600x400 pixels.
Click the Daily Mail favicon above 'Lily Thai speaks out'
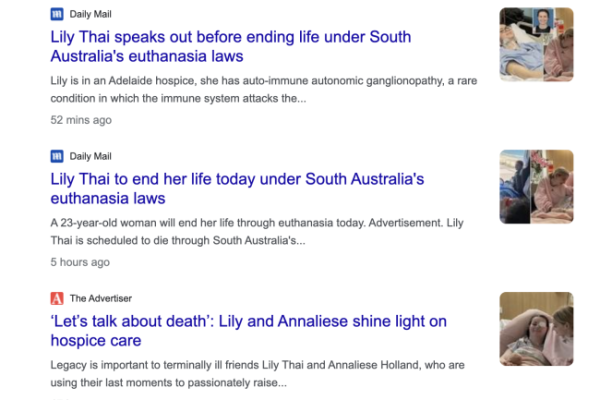coord(57,14)
